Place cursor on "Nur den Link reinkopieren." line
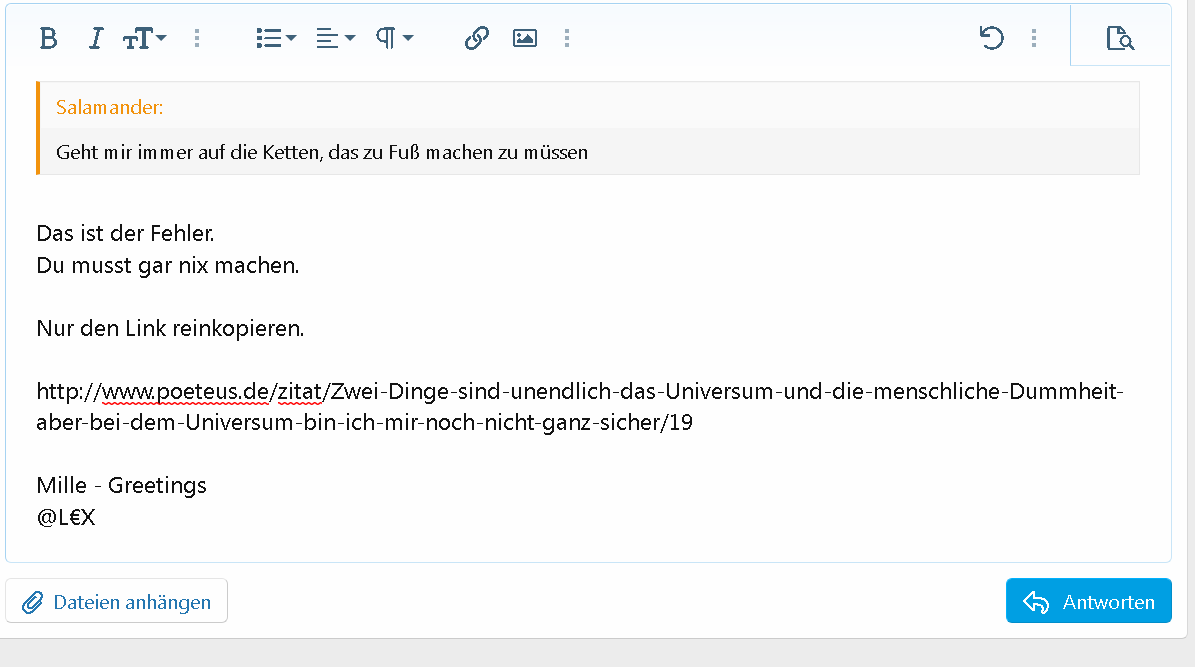Screen dimensions: 1195x667 (170, 328)
